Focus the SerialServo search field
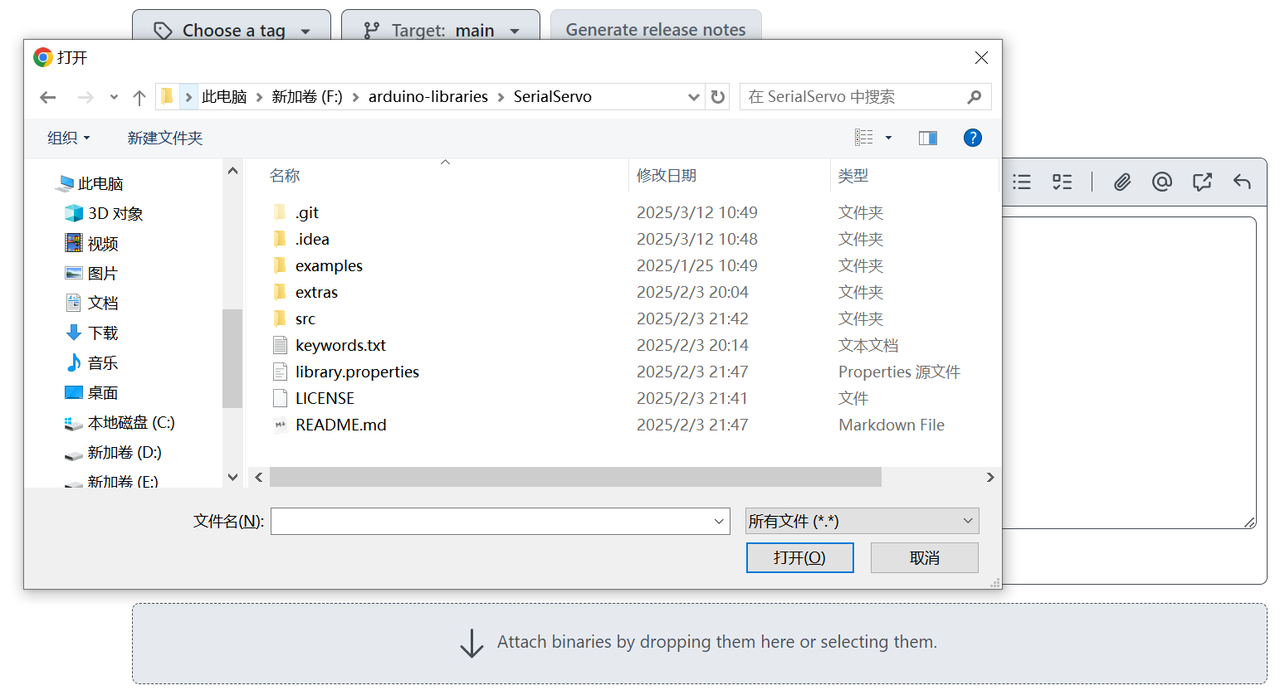The image size is (1280, 695). coord(865,97)
